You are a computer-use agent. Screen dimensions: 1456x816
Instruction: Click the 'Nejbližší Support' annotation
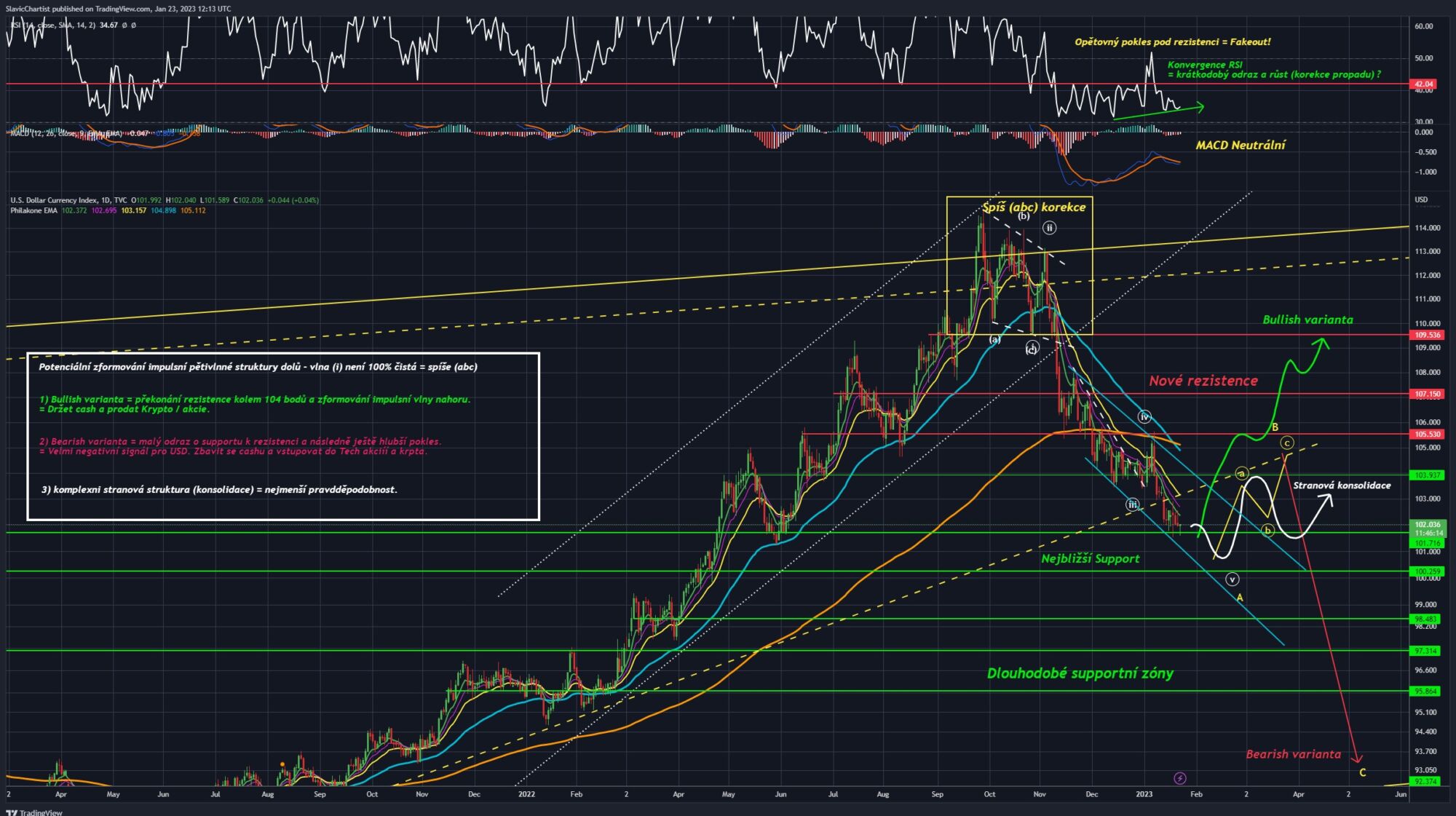point(1090,558)
